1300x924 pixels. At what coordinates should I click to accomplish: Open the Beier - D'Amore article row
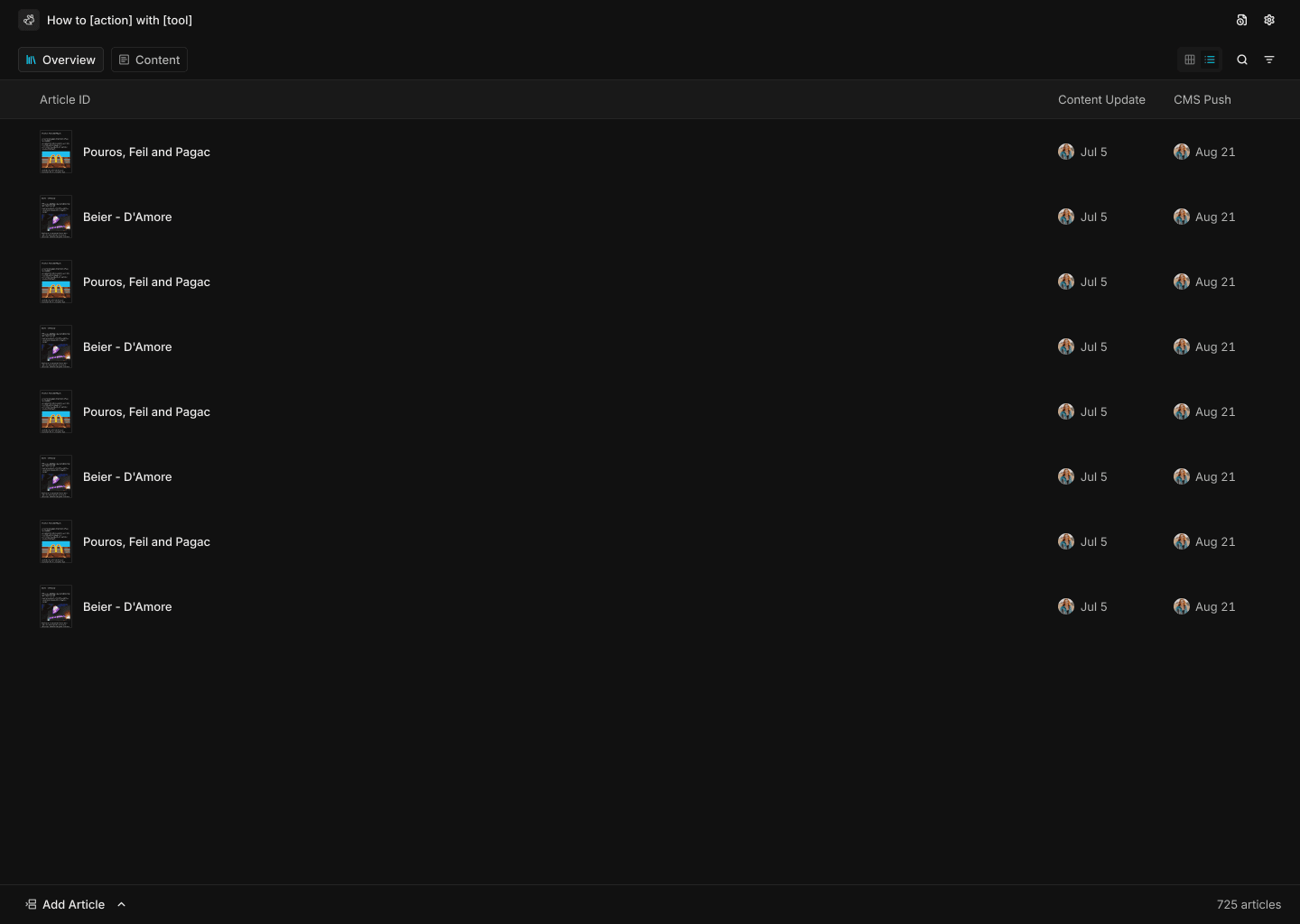tap(127, 217)
